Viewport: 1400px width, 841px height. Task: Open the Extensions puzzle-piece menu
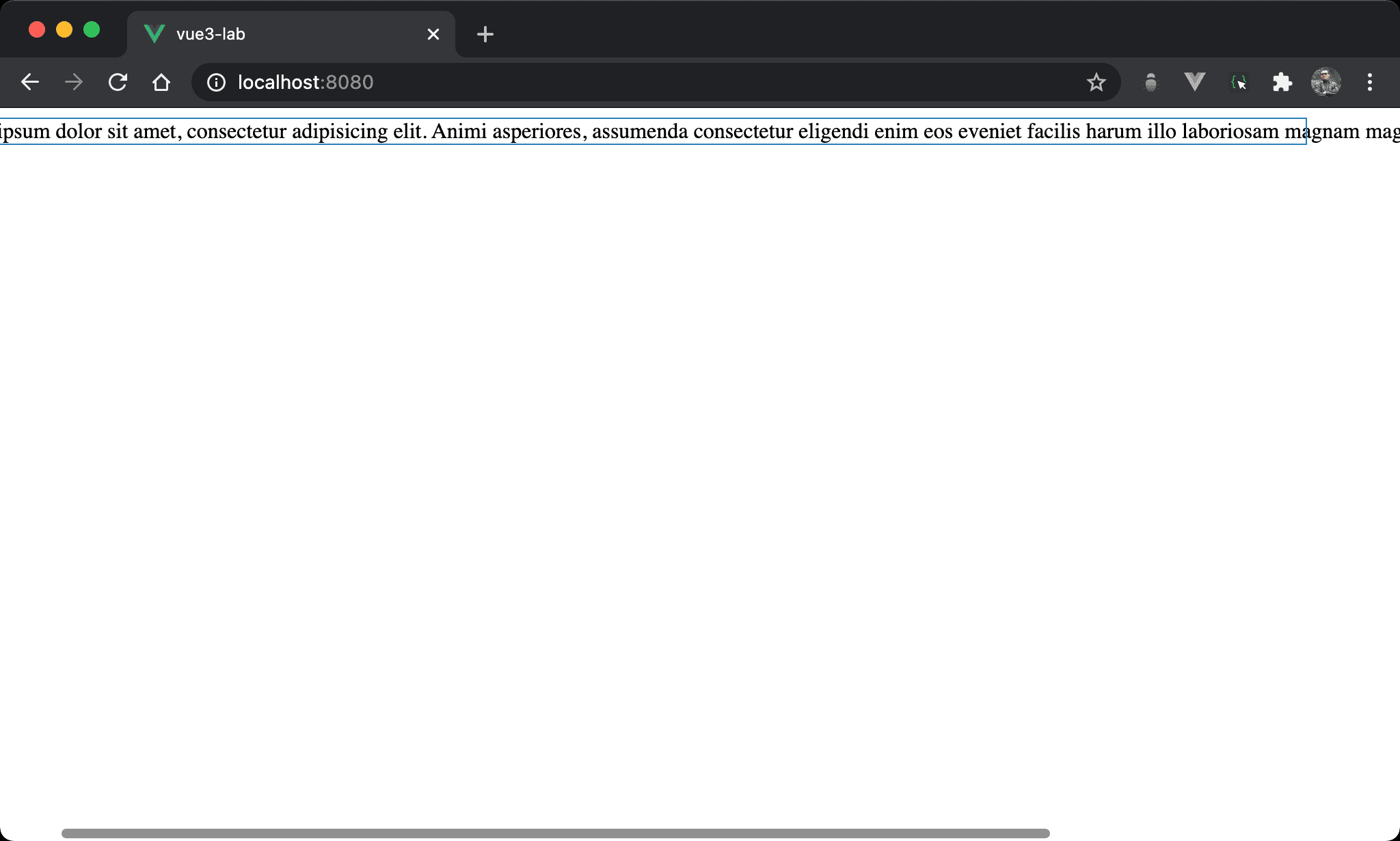pos(1282,83)
